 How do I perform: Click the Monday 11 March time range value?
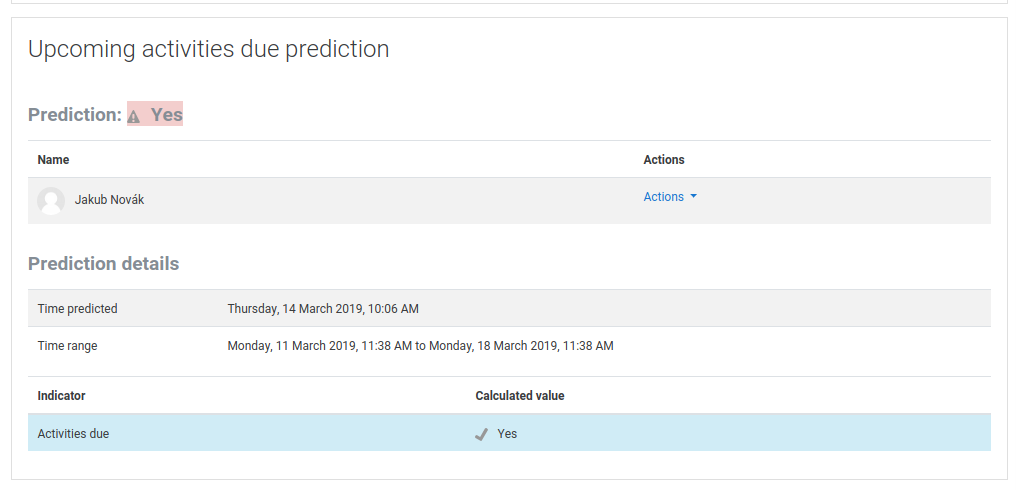421,345
